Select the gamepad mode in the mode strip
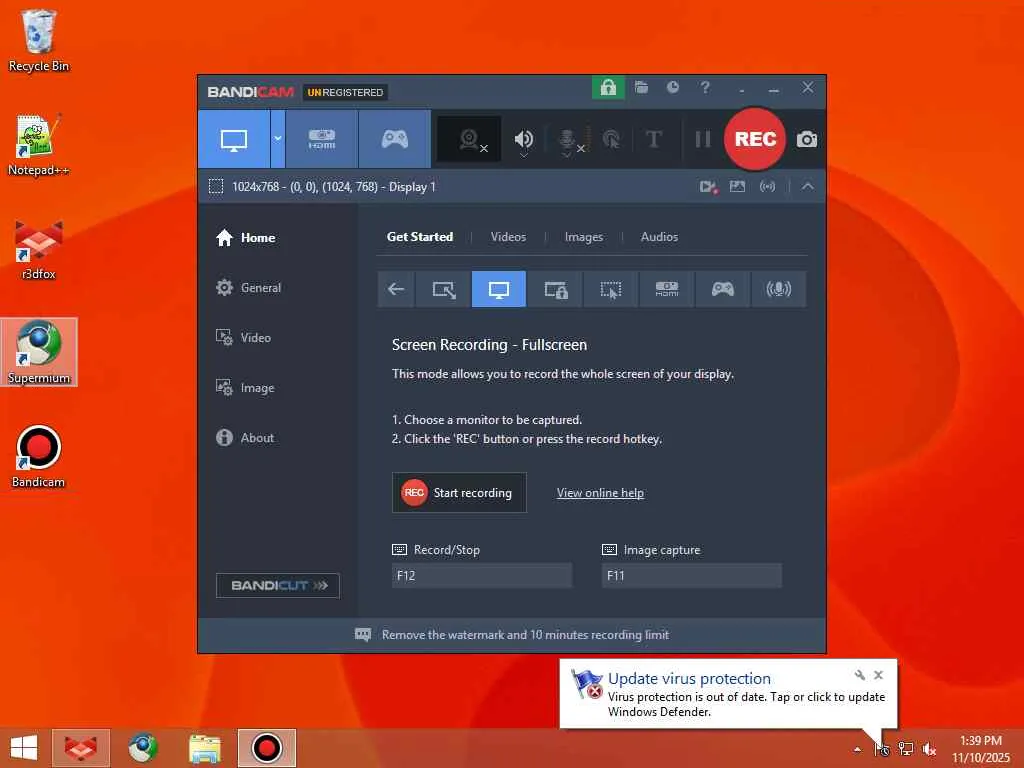Viewport: 1024px width, 768px height. [722, 289]
